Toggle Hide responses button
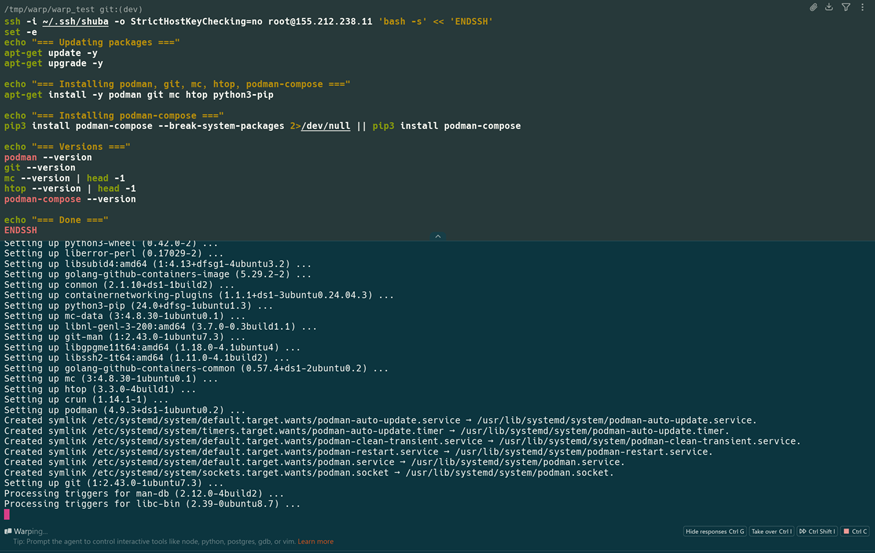The height and width of the screenshot is (553, 875). tap(714, 532)
